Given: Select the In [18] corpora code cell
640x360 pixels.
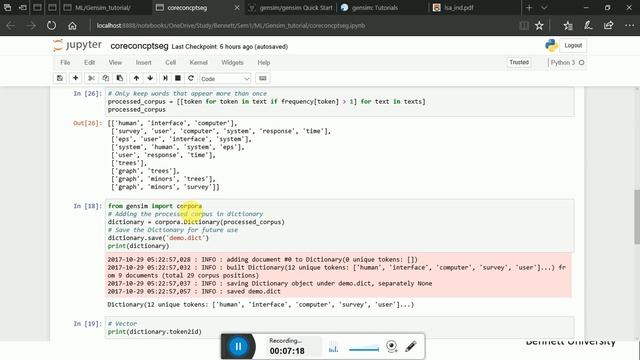Looking at the screenshot, I should [340, 226].
